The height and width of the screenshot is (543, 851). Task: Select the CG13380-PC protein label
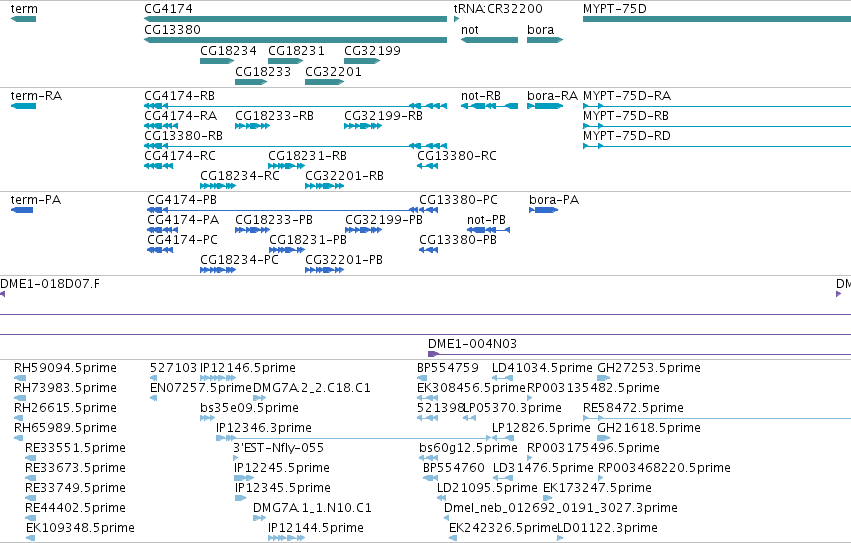[458, 200]
